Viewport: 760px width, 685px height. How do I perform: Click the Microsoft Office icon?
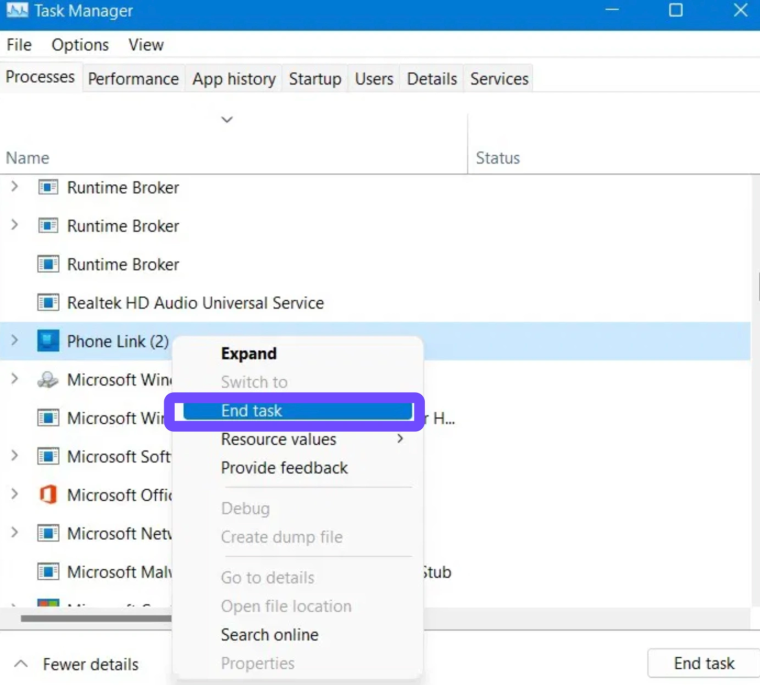point(48,494)
